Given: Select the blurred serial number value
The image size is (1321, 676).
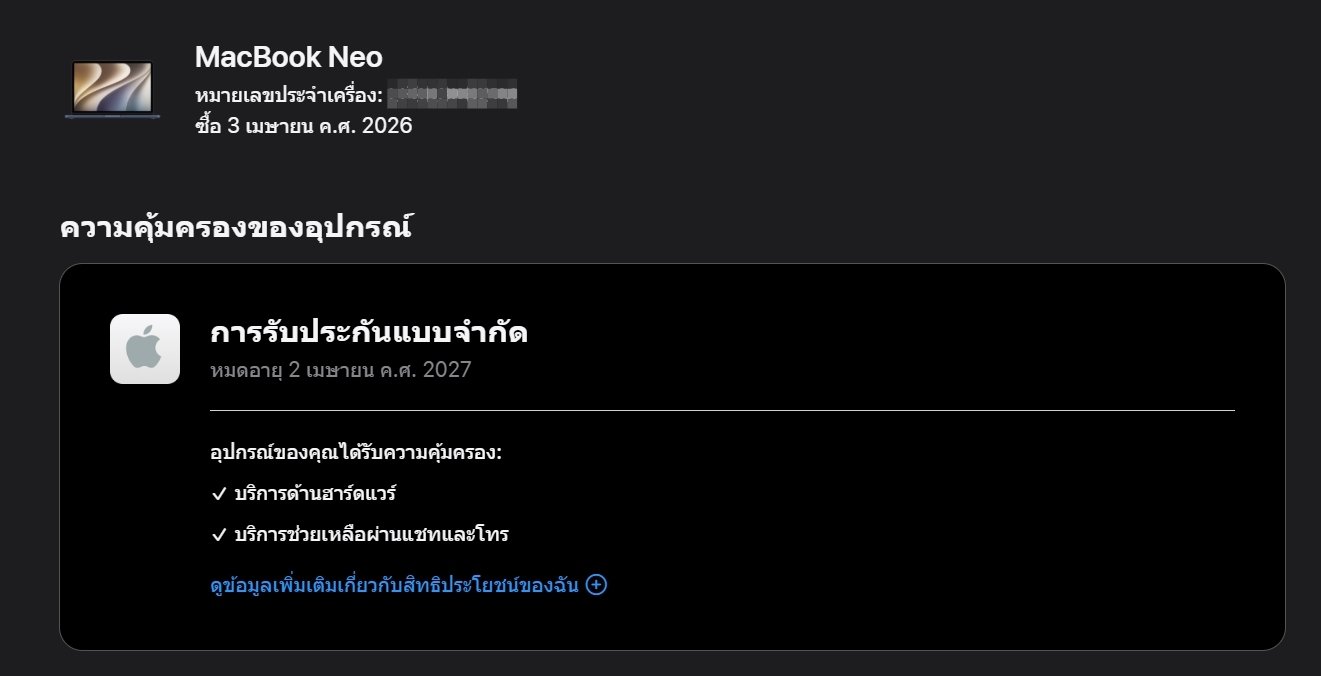Looking at the screenshot, I should 453,96.
